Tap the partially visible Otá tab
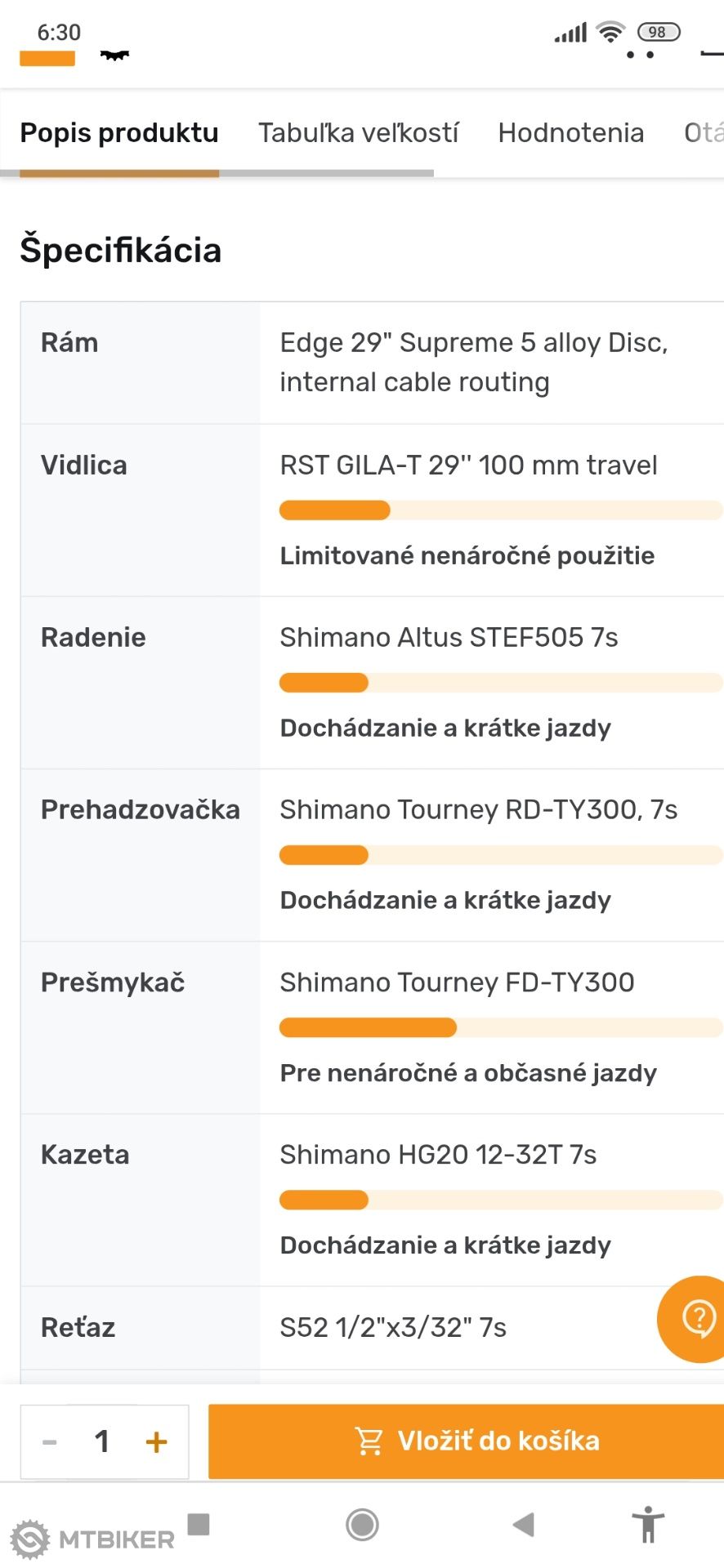This screenshot has height=1568, width=724. [x=704, y=132]
